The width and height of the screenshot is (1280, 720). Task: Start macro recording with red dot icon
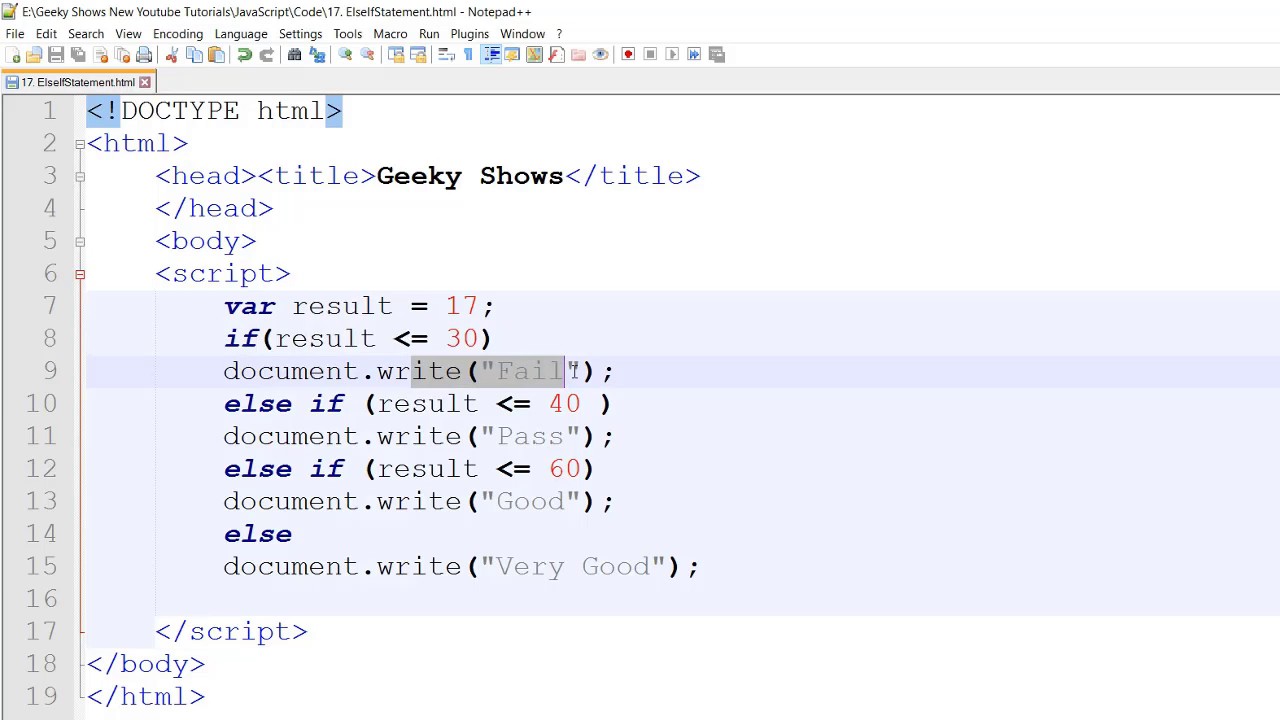point(628,54)
